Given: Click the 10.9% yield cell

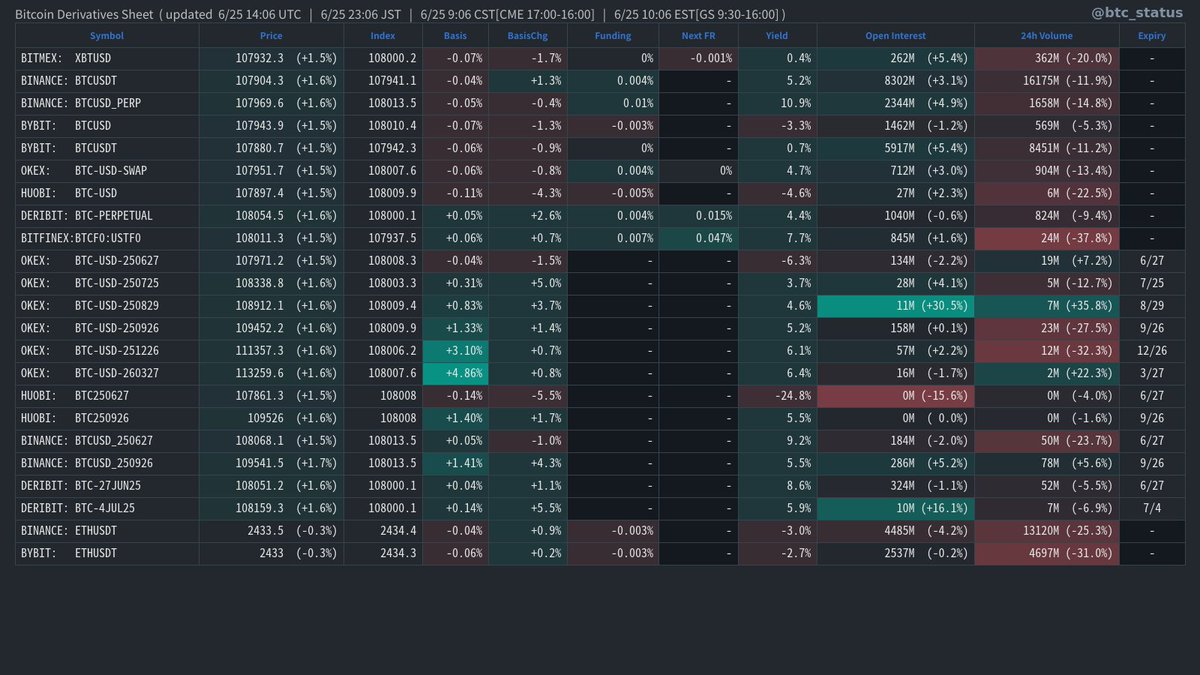Looking at the screenshot, I should point(777,104).
